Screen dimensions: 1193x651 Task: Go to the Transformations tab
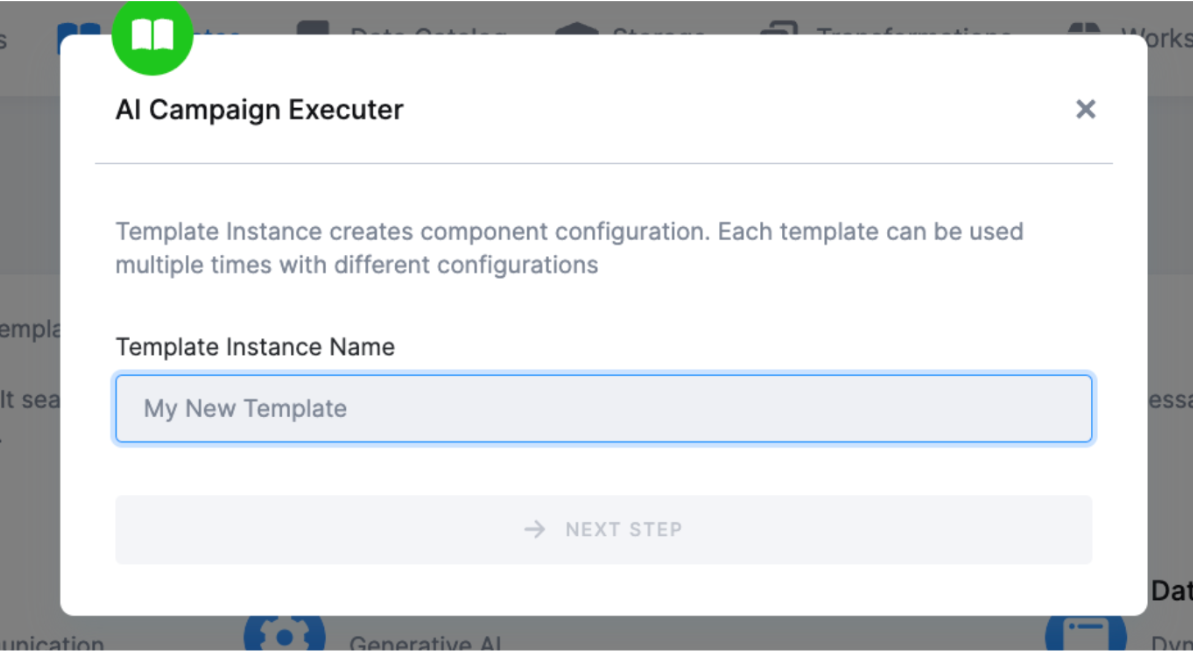(x=913, y=30)
